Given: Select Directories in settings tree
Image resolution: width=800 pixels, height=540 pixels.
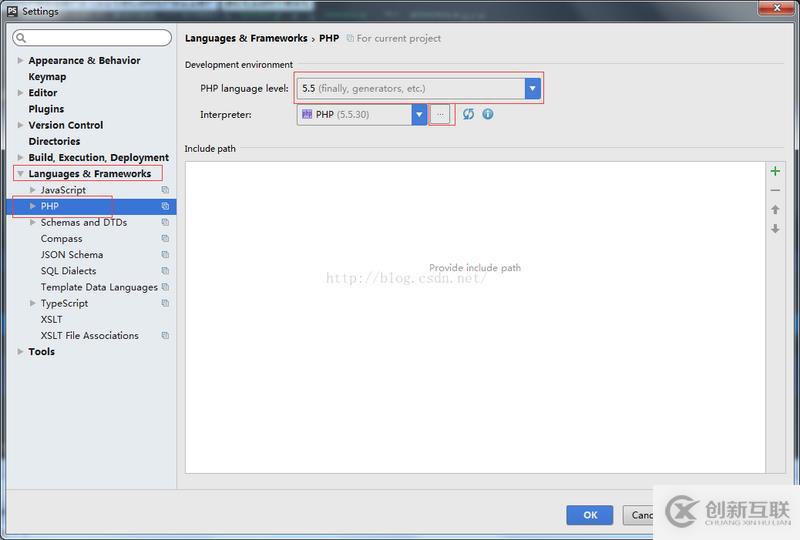Looking at the screenshot, I should pos(54,141).
